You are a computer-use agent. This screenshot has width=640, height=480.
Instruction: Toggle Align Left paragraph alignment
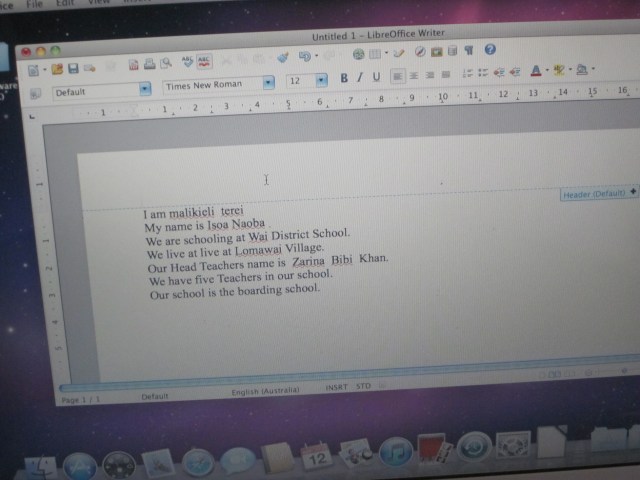pyautogui.click(x=398, y=75)
